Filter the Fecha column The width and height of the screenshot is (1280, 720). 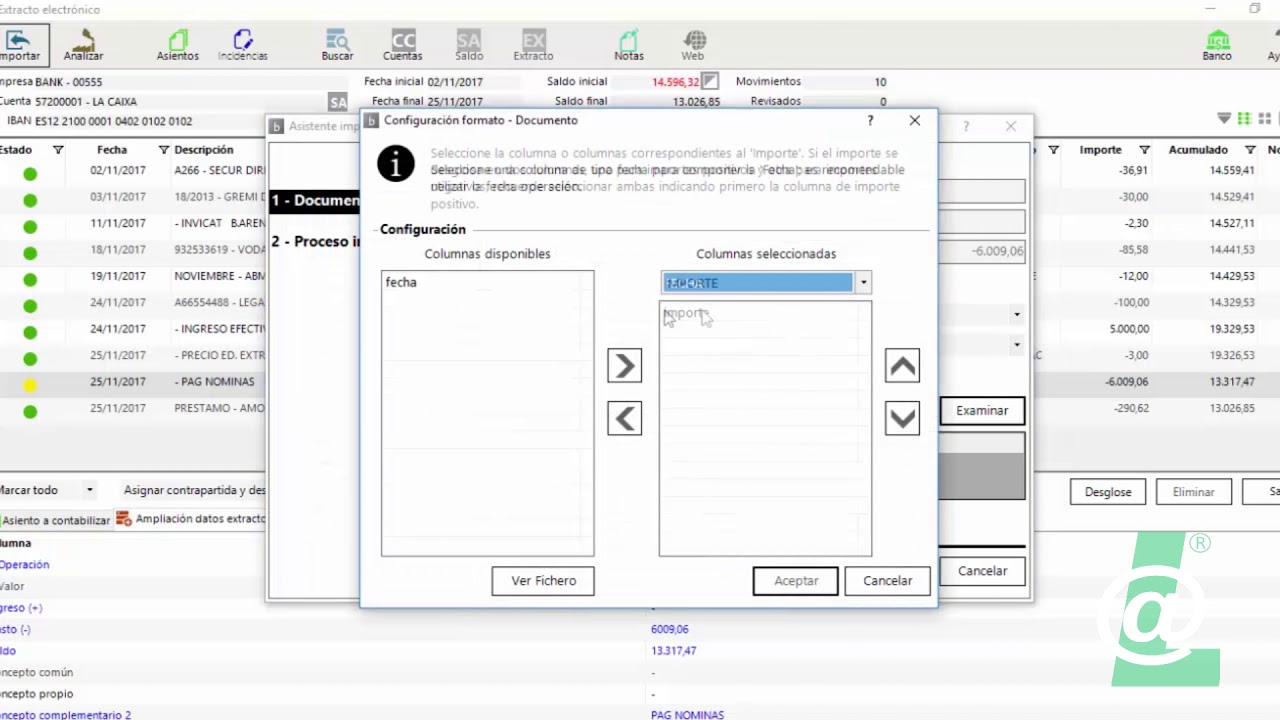coord(164,150)
